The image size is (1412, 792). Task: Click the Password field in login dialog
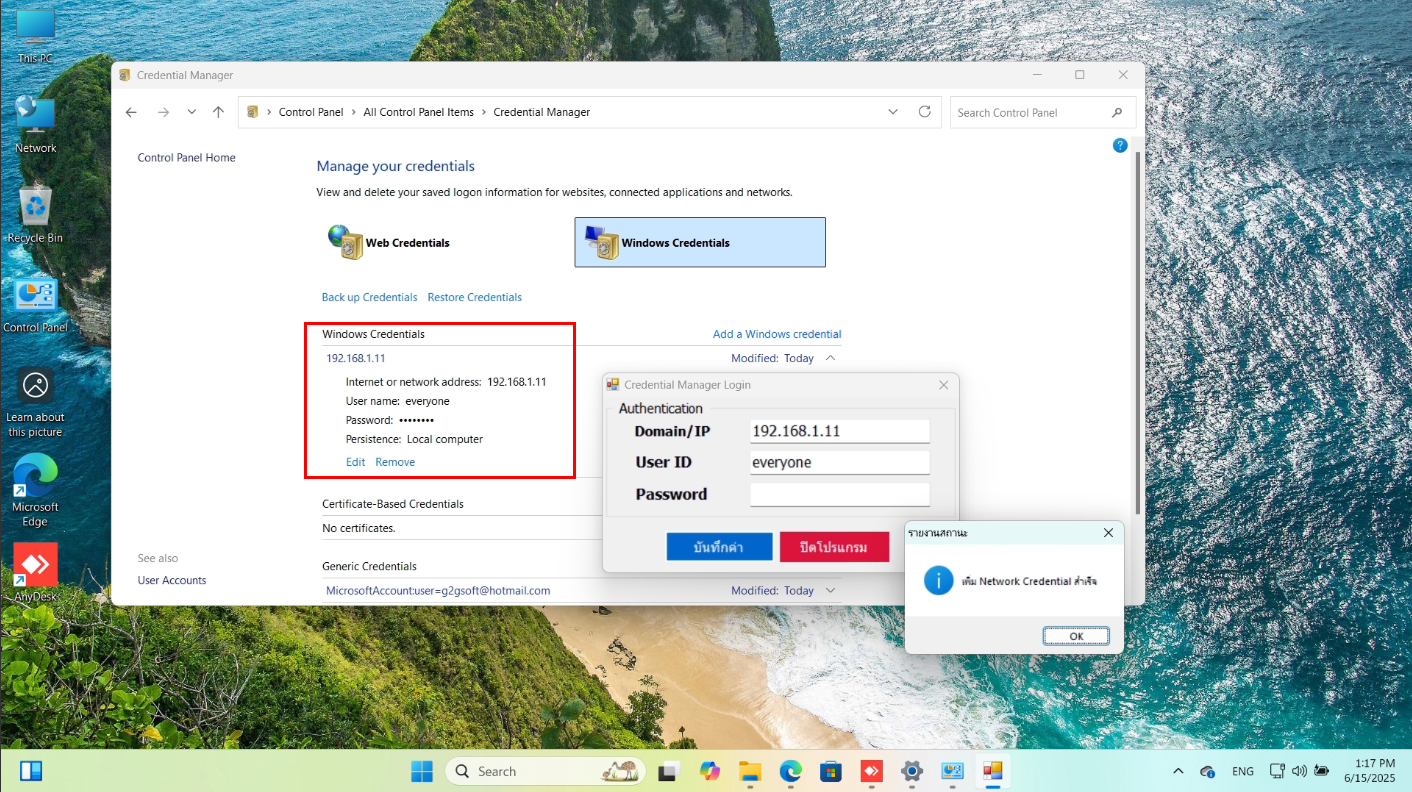pyautogui.click(x=839, y=494)
